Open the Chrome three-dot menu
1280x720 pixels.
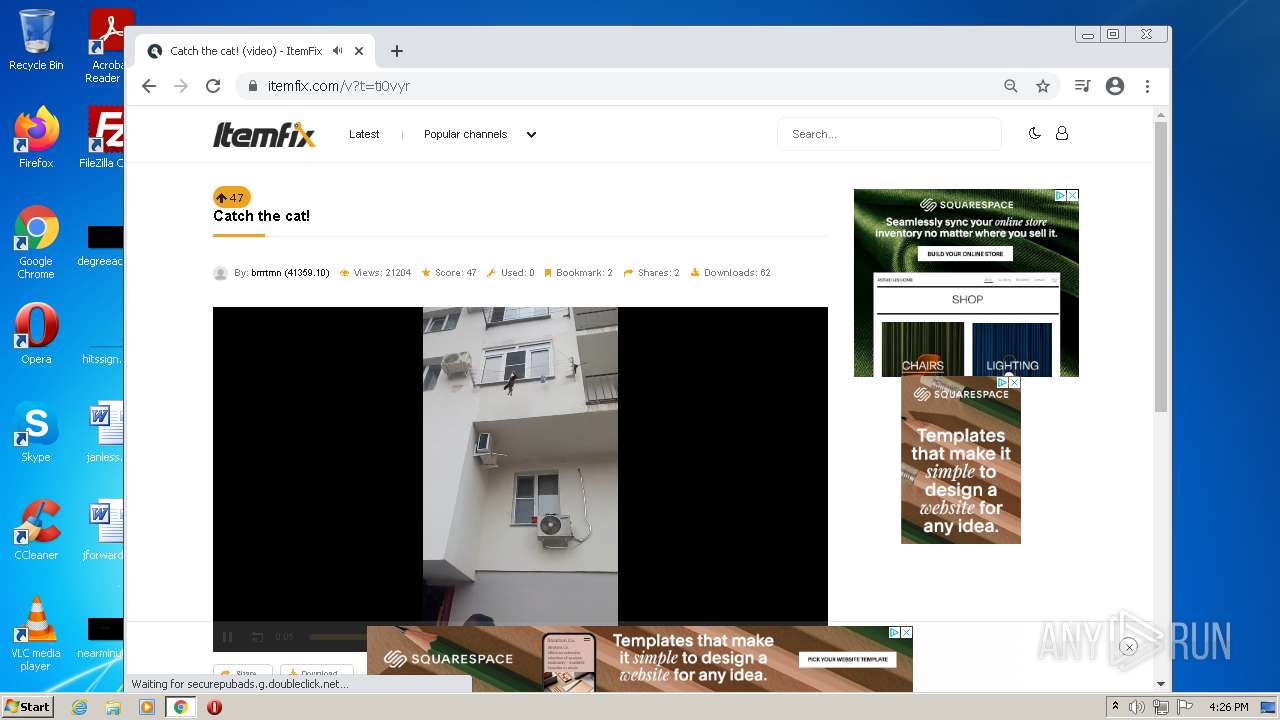pyautogui.click(x=1148, y=86)
